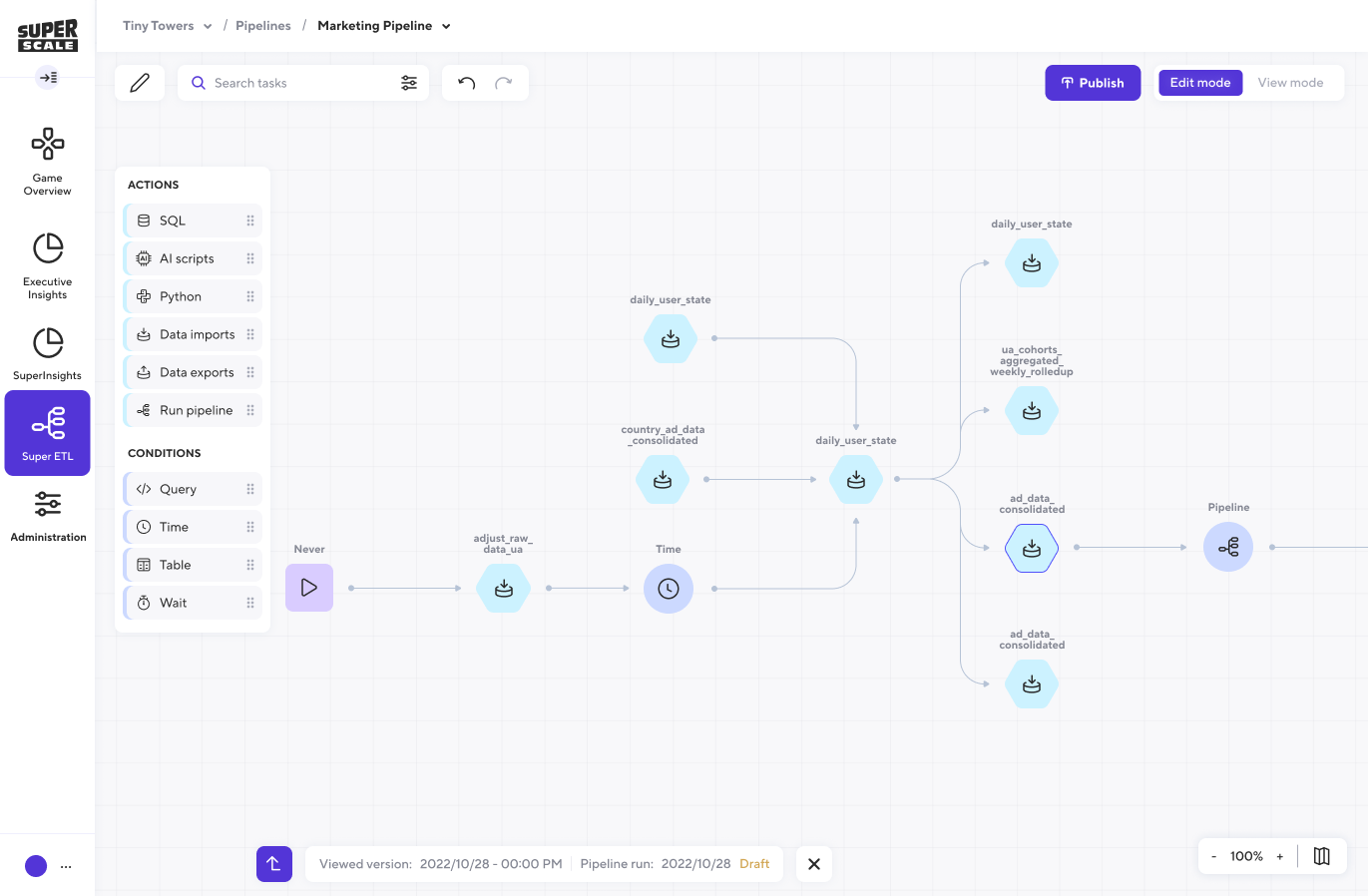Select the SQL action
Screen dimensions: 1368x896
tap(193, 221)
